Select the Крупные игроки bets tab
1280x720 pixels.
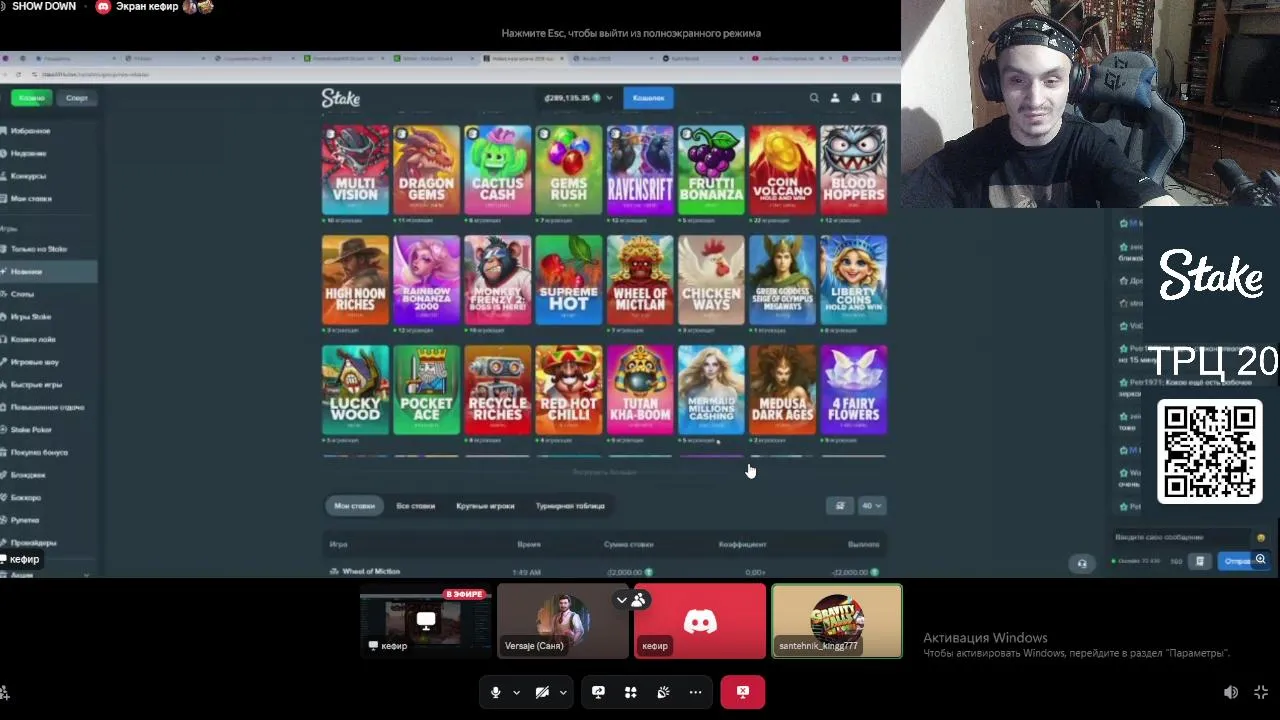click(485, 506)
